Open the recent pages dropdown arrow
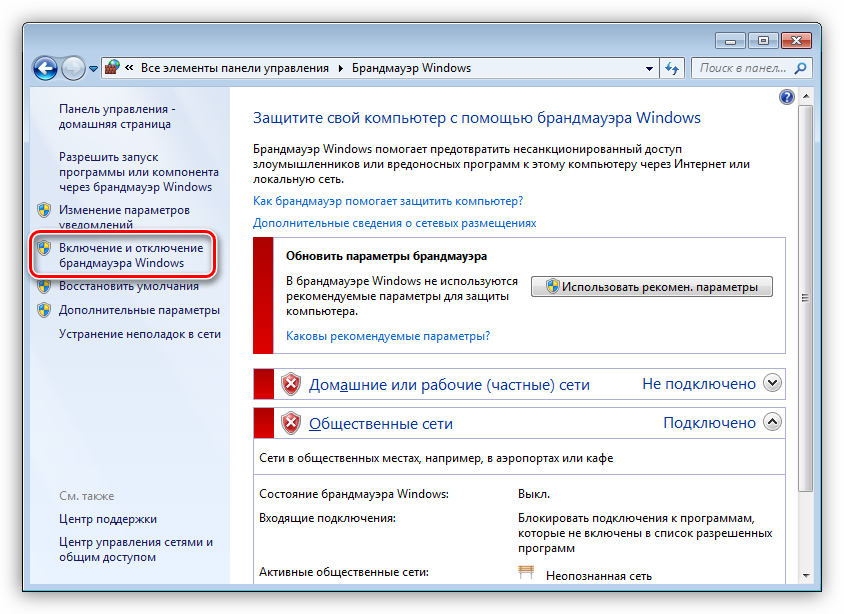 click(x=94, y=69)
